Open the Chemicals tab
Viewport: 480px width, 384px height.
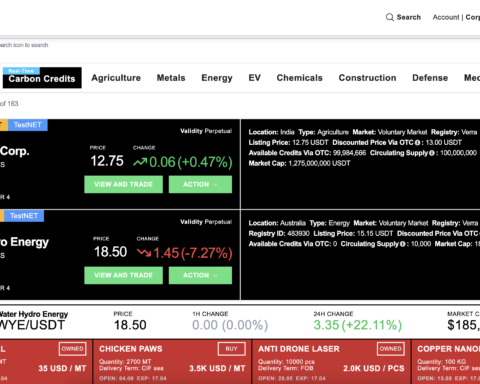pyautogui.click(x=300, y=78)
